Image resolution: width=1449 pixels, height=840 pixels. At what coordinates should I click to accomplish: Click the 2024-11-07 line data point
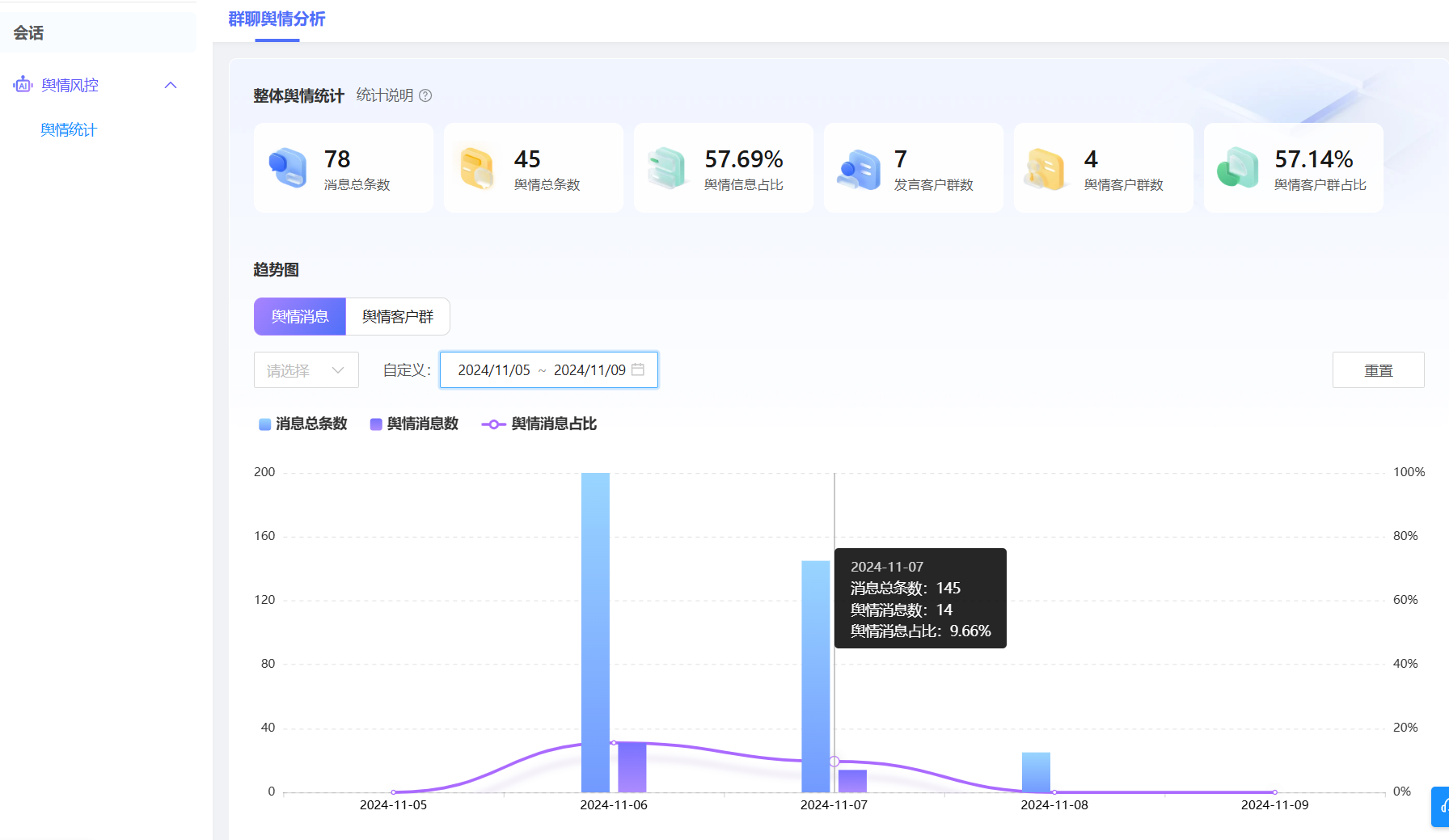pyautogui.click(x=834, y=762)
